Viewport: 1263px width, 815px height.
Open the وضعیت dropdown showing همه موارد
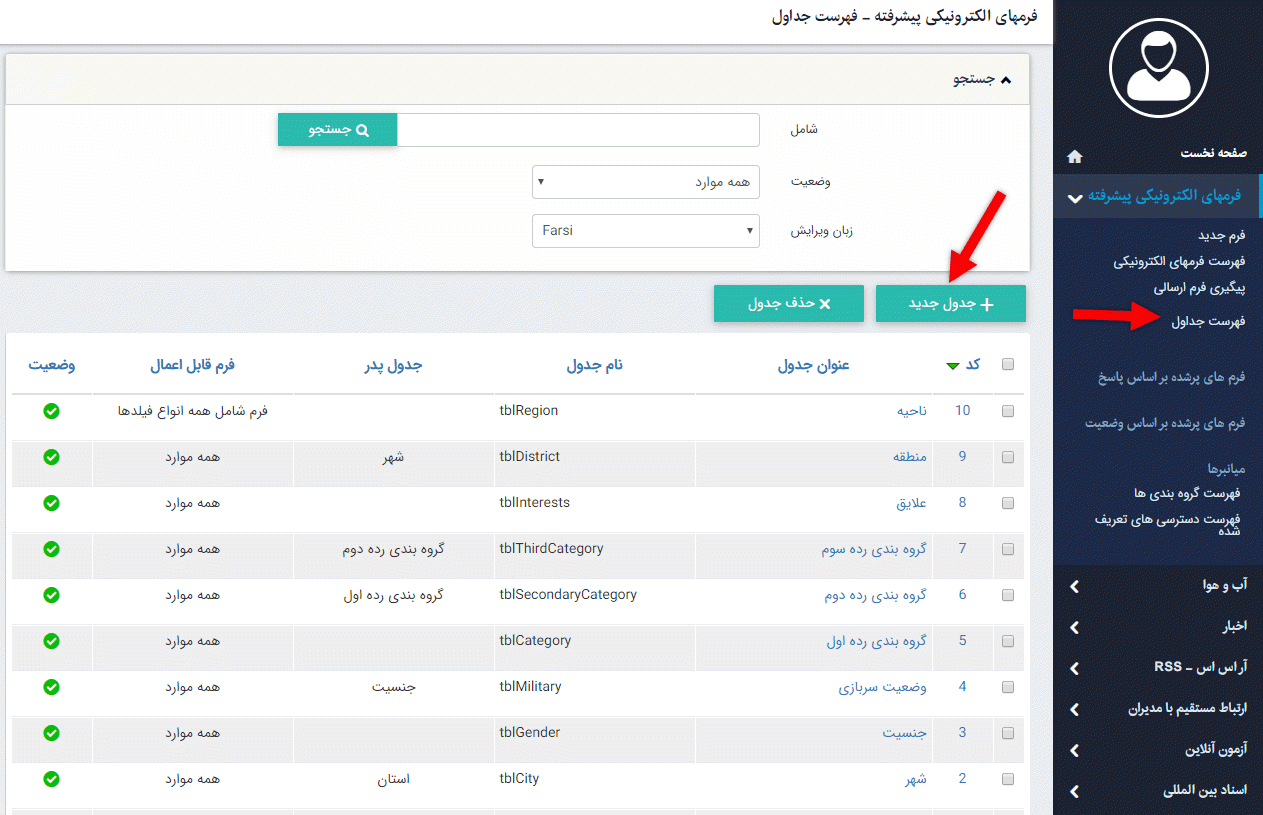pyautogui.click(x=645, y=181)
